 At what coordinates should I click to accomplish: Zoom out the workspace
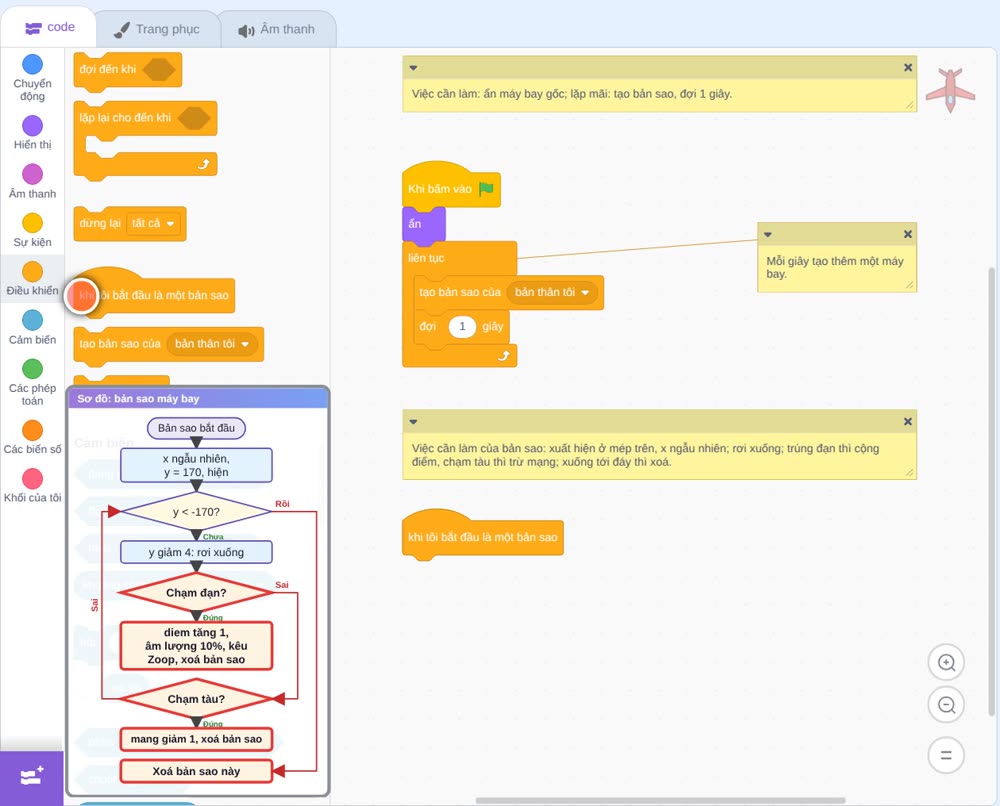946,705
